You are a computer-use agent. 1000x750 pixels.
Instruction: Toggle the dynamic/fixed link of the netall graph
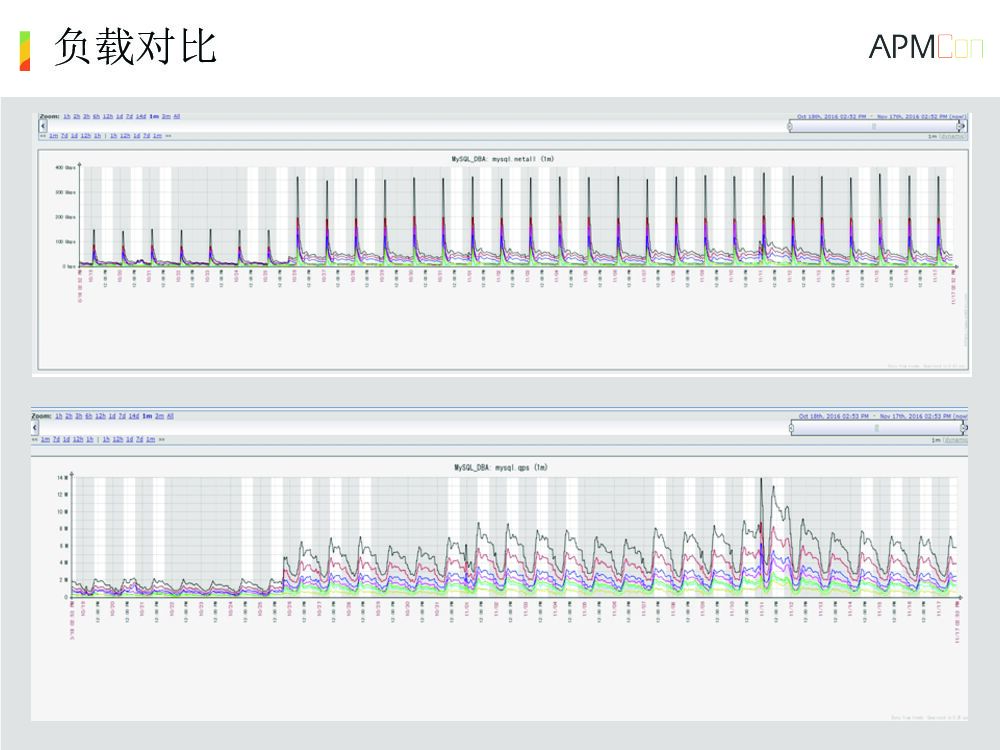tap(953, 136)
